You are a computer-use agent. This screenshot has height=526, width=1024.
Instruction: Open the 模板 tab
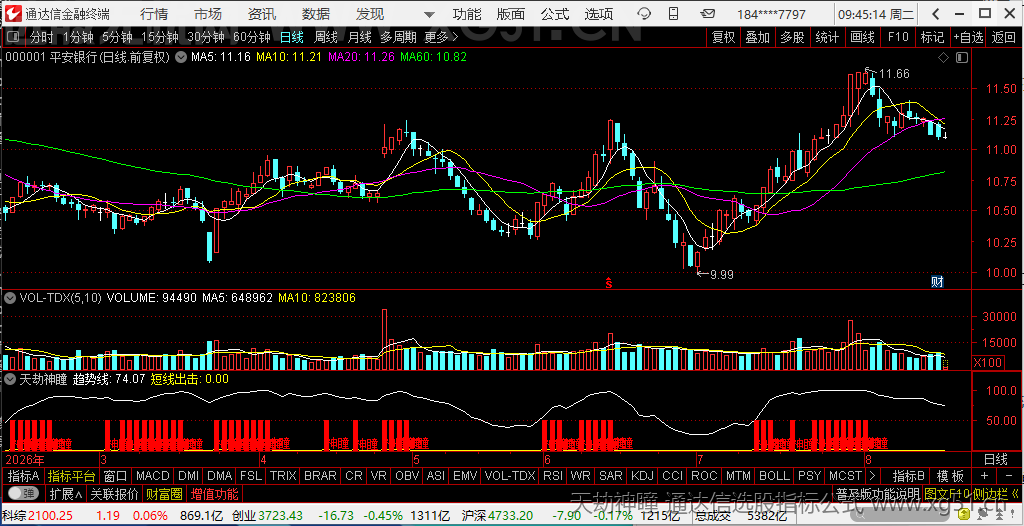click(x=951, y=476)
